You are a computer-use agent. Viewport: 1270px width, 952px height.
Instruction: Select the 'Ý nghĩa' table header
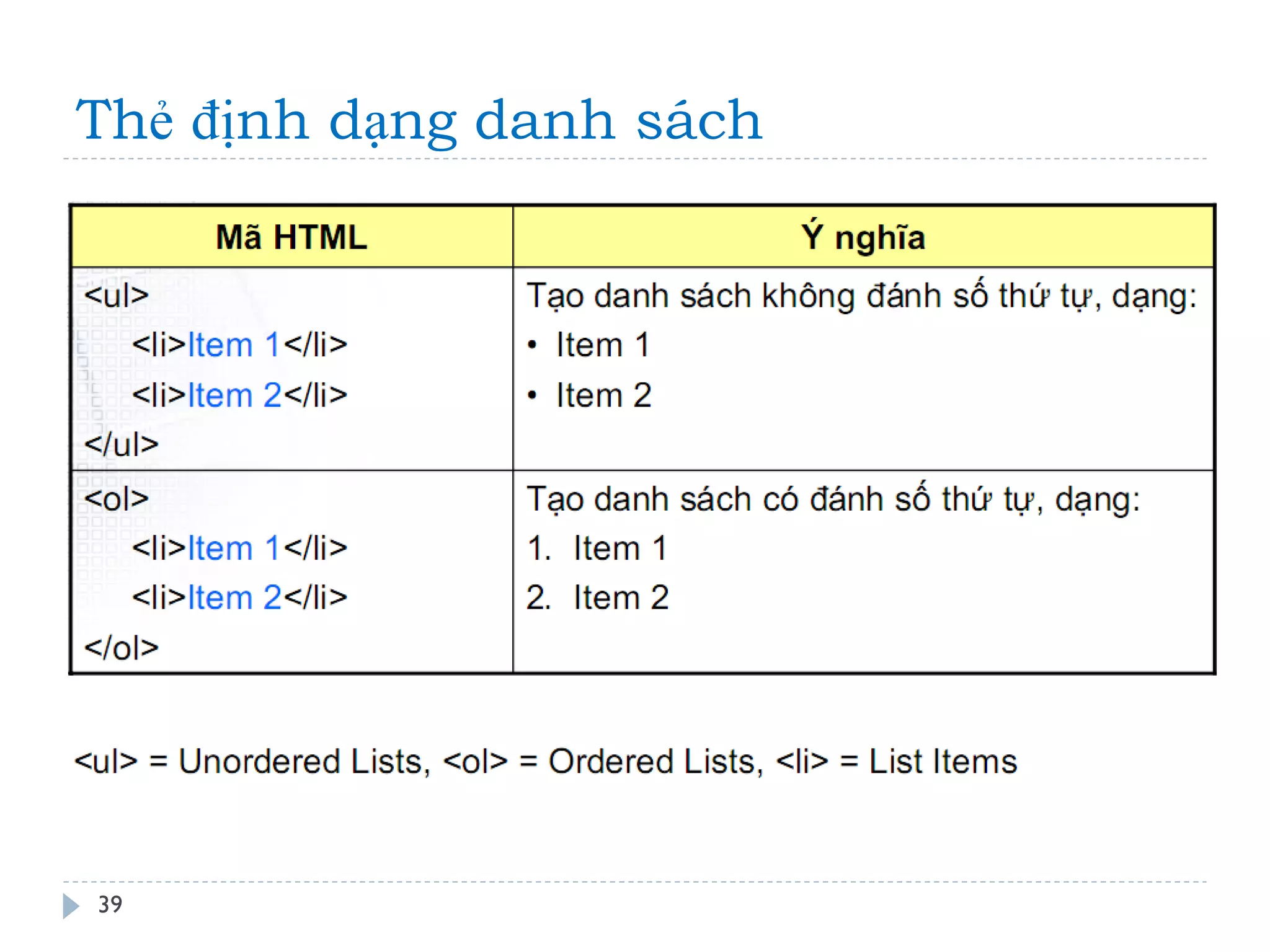tap(863, 237)
